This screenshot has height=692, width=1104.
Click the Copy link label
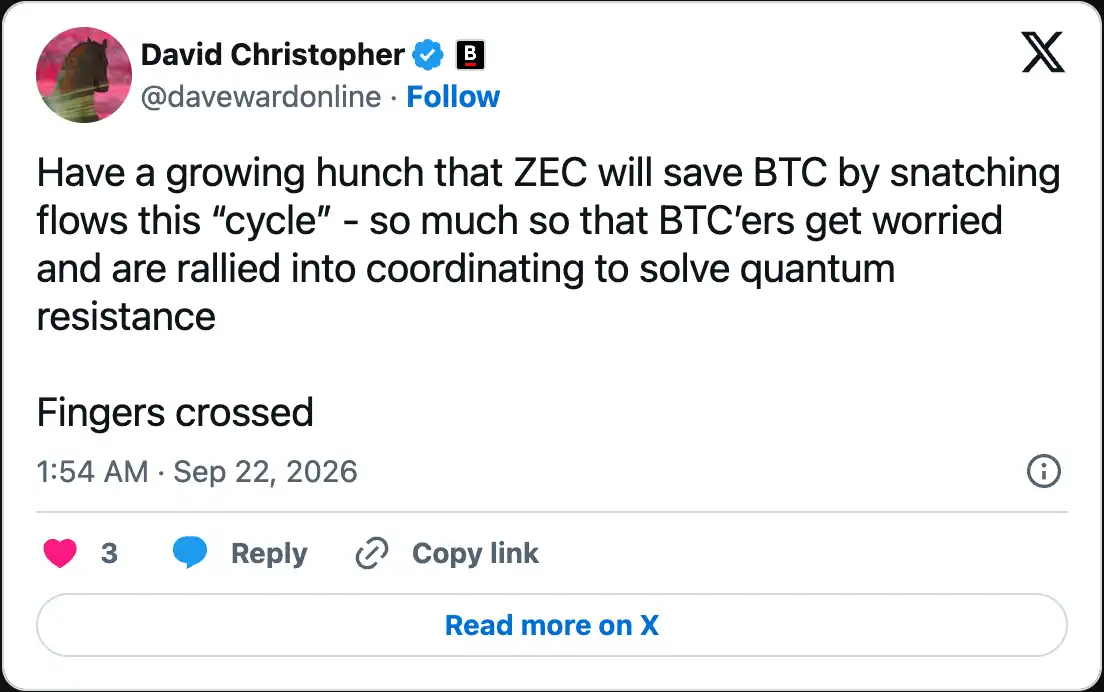coord(475,553)
